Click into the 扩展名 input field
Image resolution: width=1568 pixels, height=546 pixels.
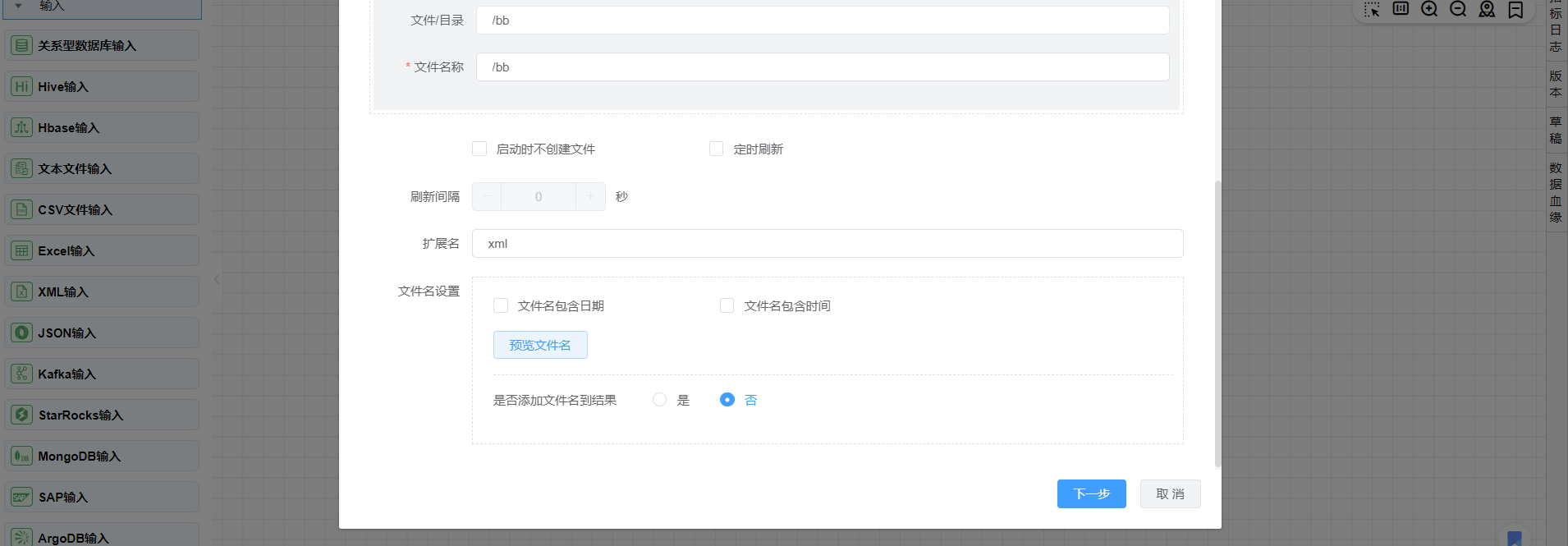click(x=827, y=244)
